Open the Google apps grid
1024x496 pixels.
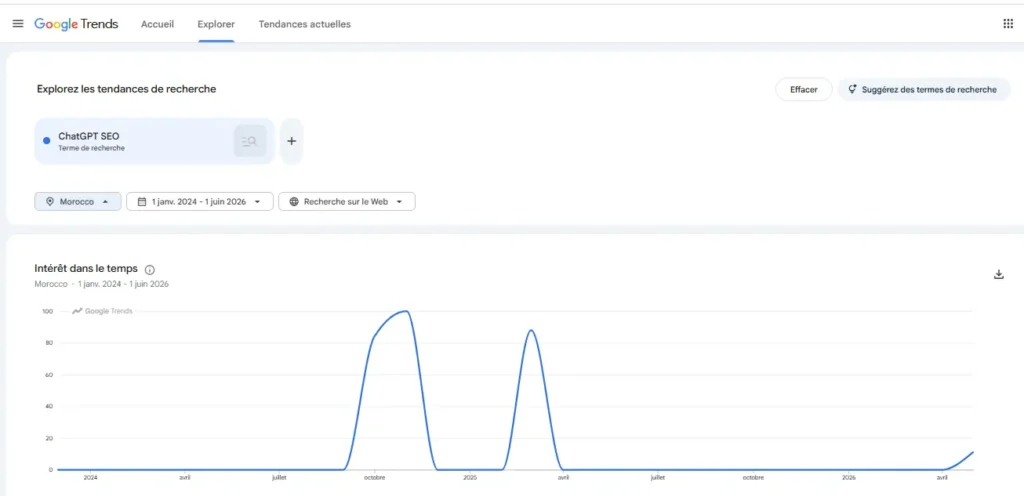coord(1008,23)
